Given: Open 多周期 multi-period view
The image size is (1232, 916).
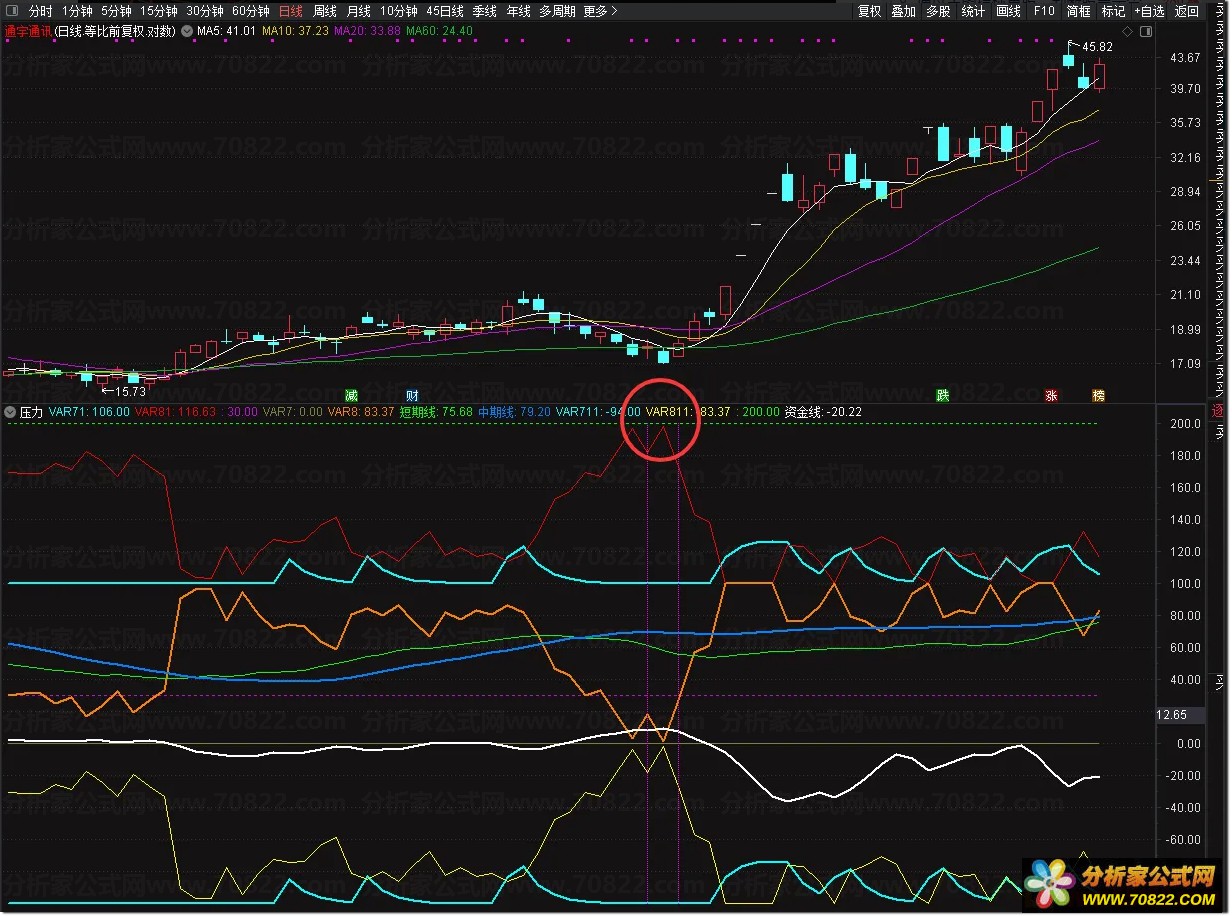Looking at the screenshot, I should point(558,11).
